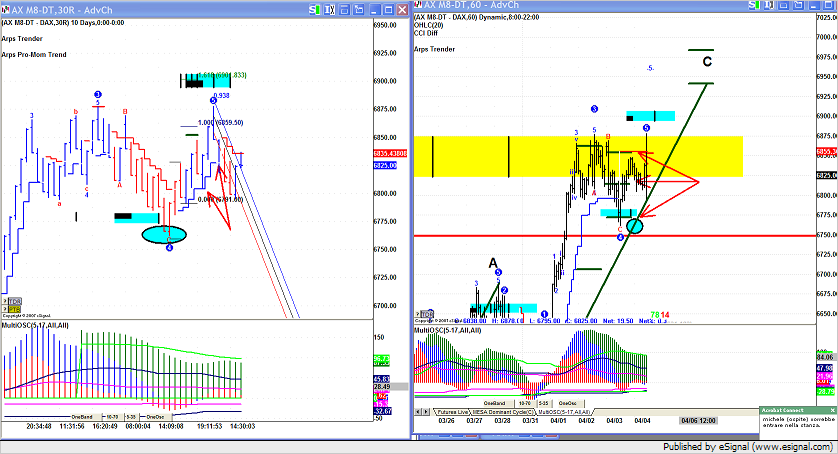
Task: Click the large black letter A label
Action: coord(493,263)
